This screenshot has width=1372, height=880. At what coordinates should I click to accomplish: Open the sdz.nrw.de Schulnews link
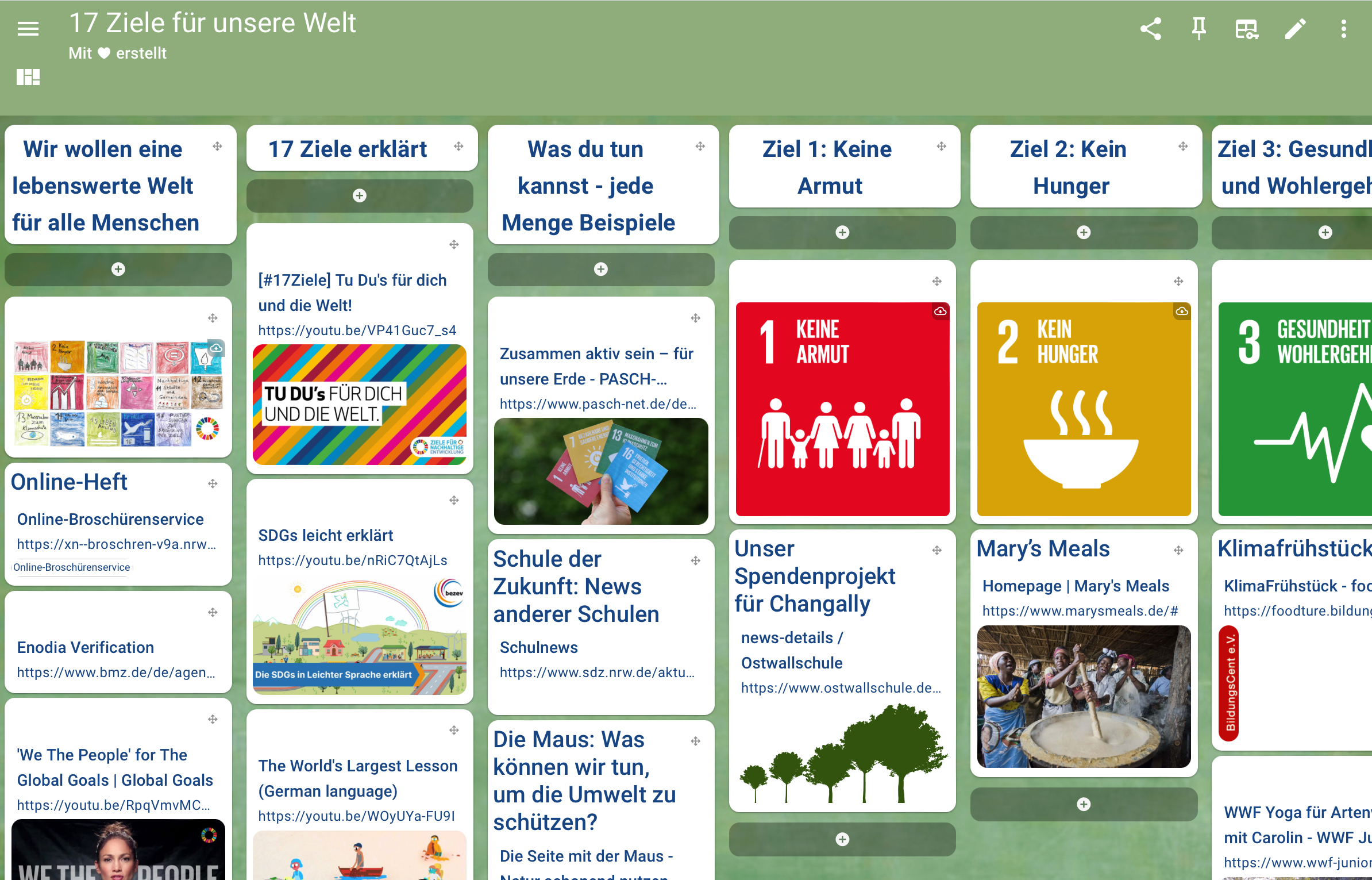(598, 672)
